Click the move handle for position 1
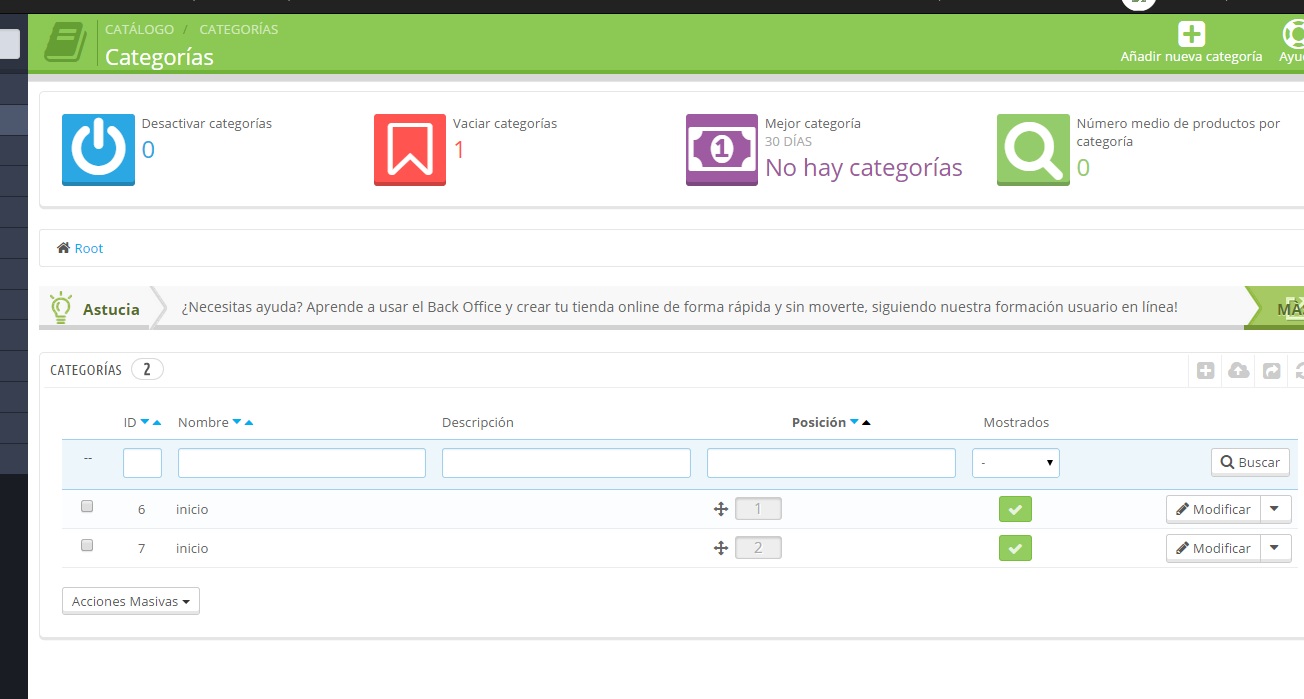The height and width of the screenshot is (699, 1304). tap(720, 509)
